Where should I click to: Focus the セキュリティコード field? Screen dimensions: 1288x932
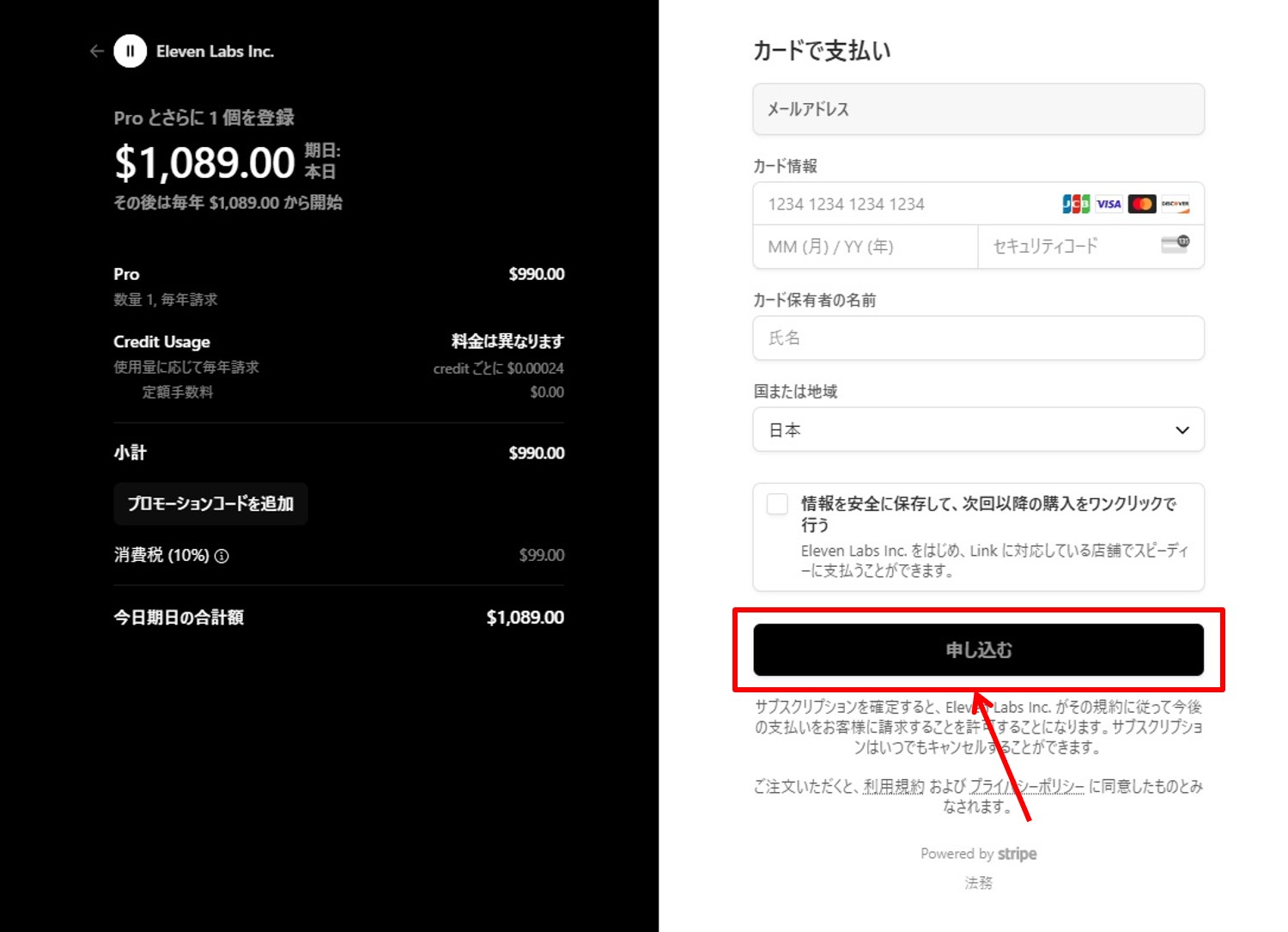[x=1091, y=247]
